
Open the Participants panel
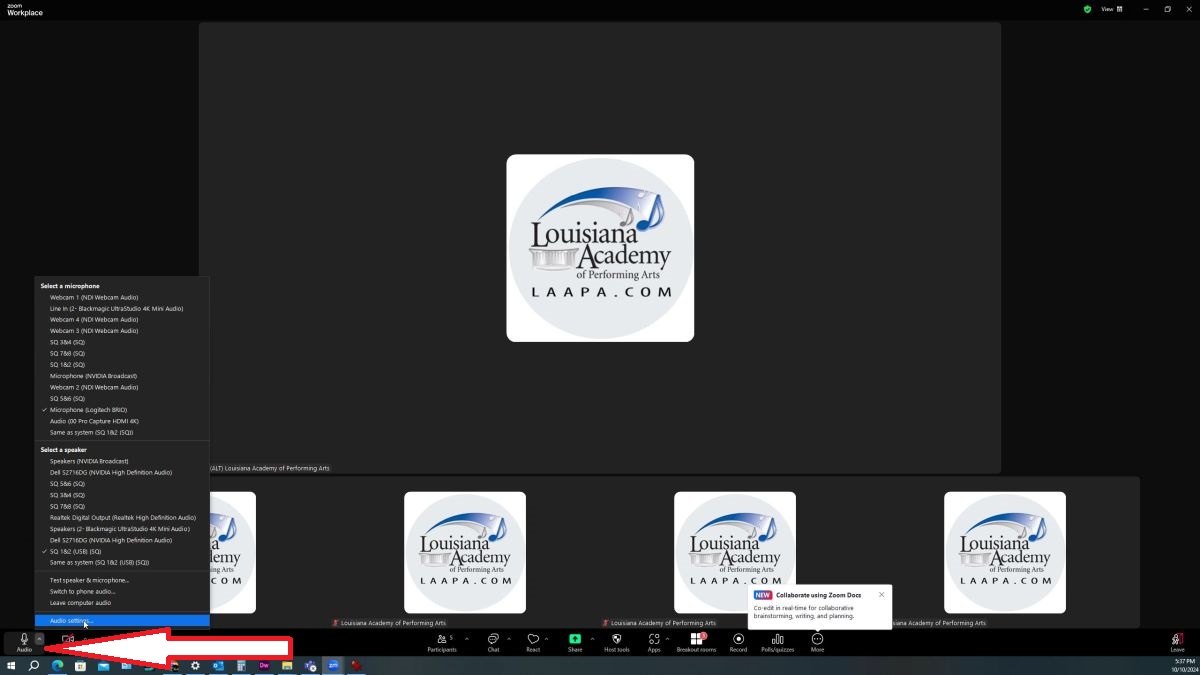pyautogui.click(x=441, y=640)
